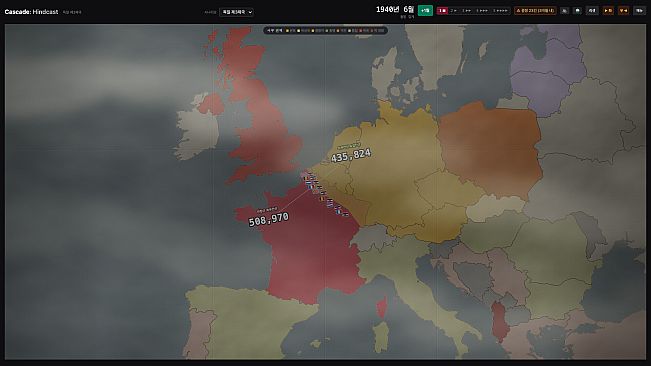The image size is (651, 366).
Task: Click the rightmost gray header button
Action: point(639,10)
